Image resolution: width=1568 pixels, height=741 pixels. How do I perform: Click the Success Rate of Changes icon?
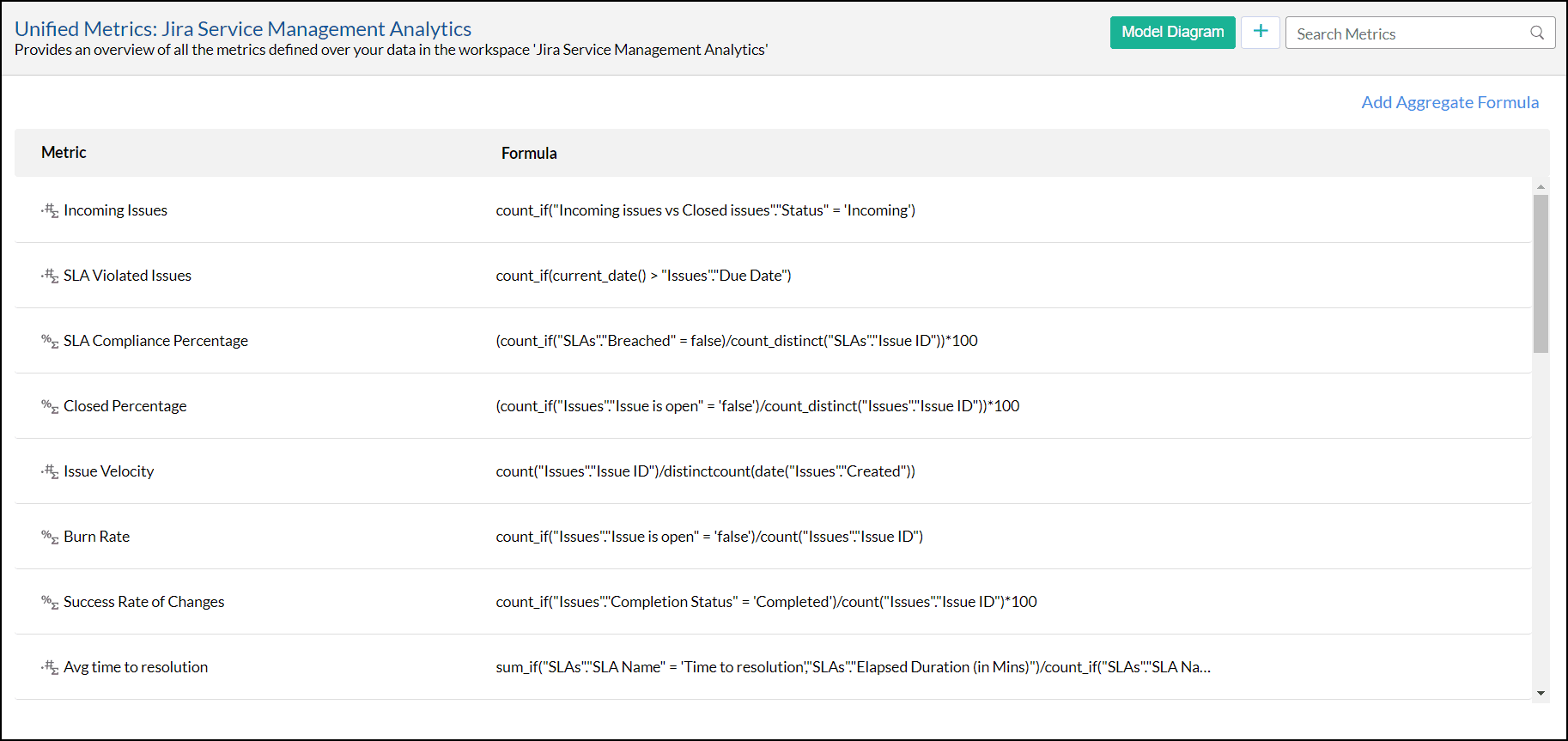[50, 602]
